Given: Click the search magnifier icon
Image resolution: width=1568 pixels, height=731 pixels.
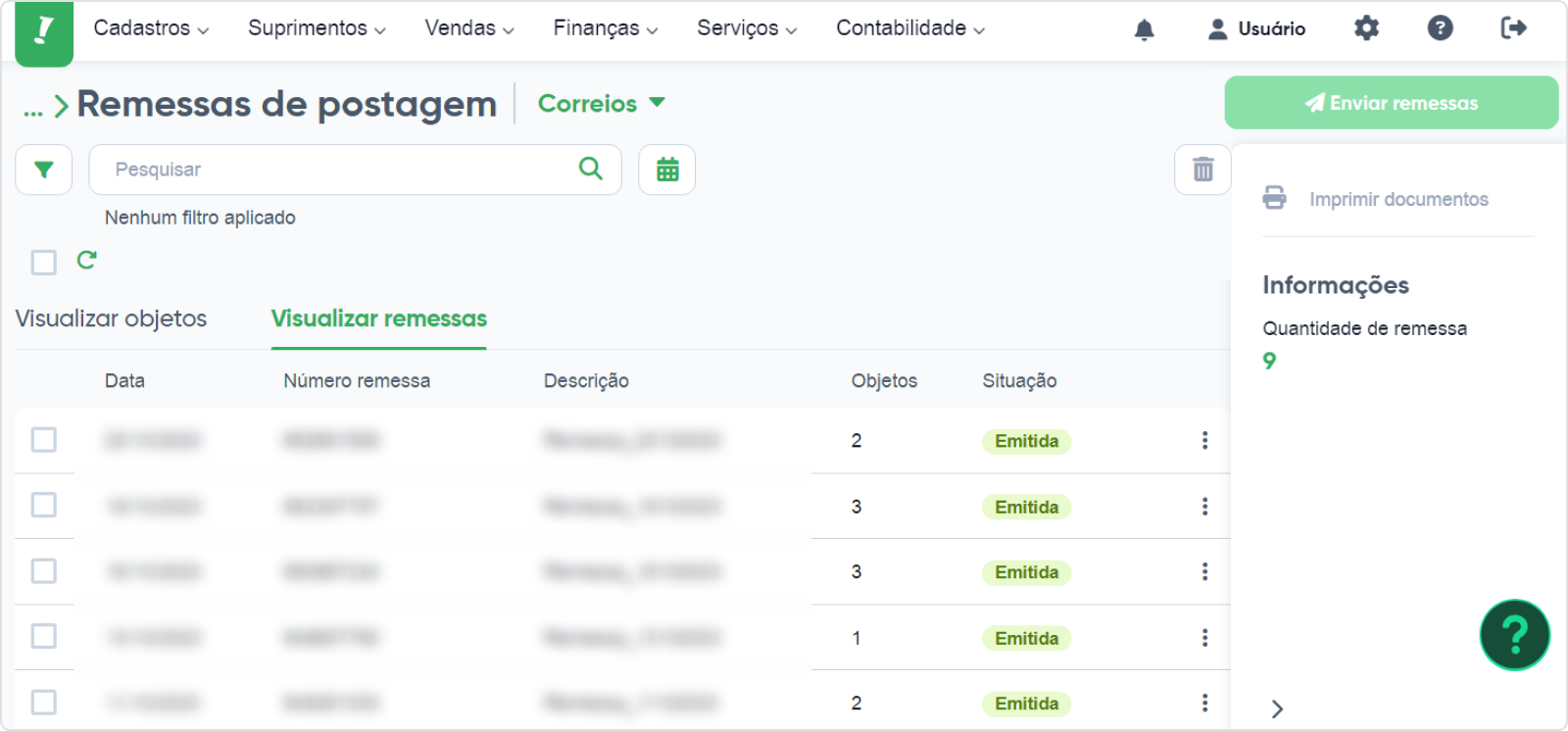Looking at the screenshot, I should pos(591,169).
